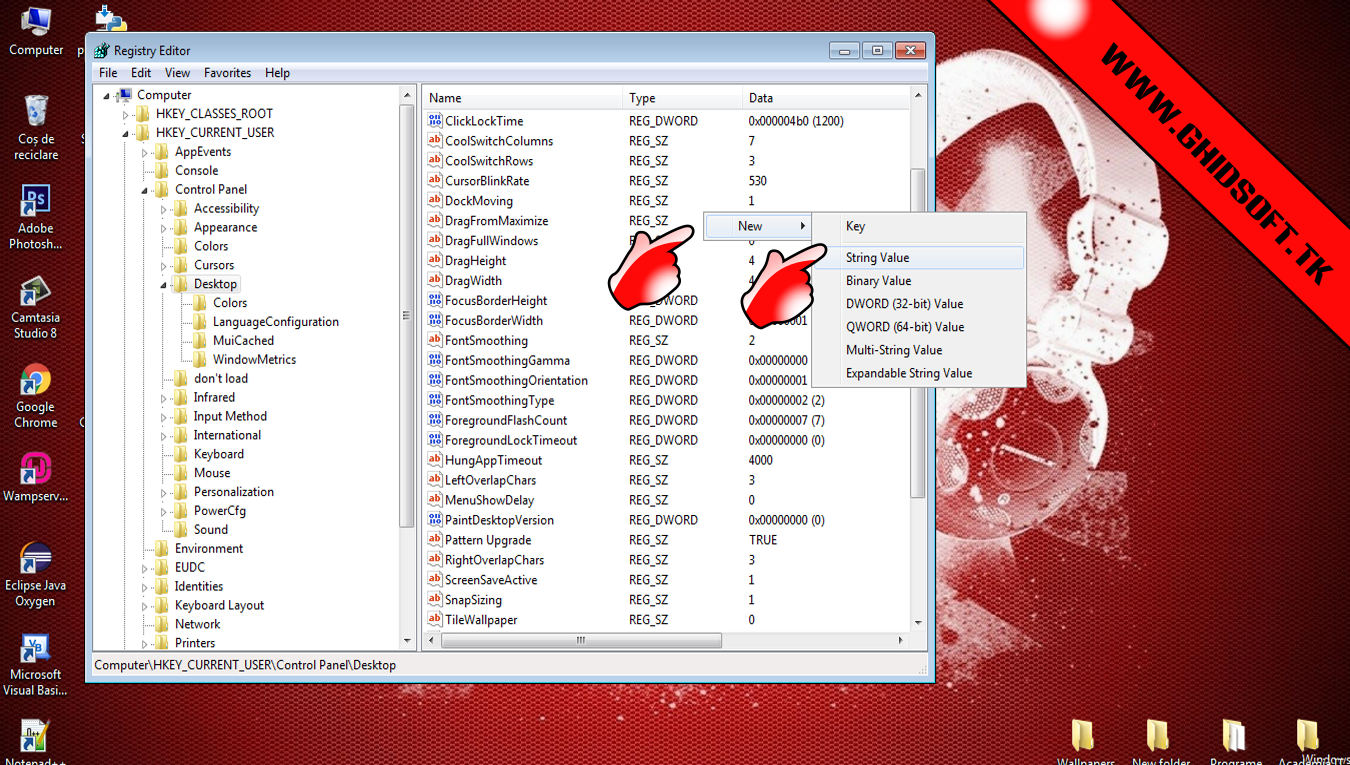The image size is (1350, 765).
Task: Start Wampserver using its desktop icon
Action: click(35, 470)
